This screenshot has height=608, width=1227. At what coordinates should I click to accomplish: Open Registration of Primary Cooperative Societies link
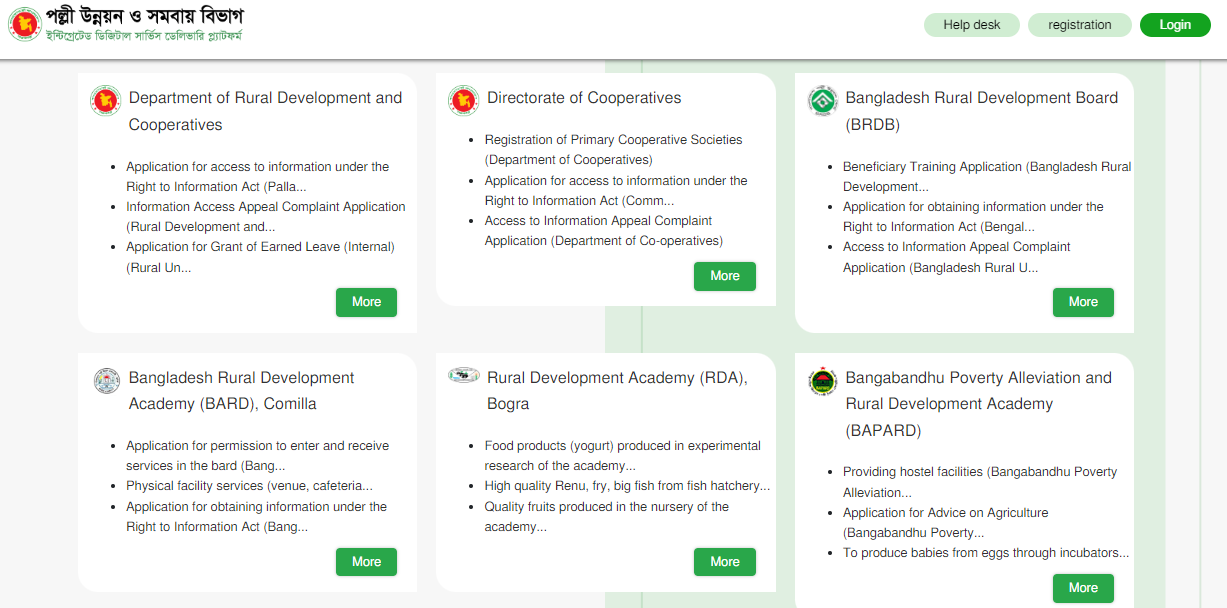[613, 149]
